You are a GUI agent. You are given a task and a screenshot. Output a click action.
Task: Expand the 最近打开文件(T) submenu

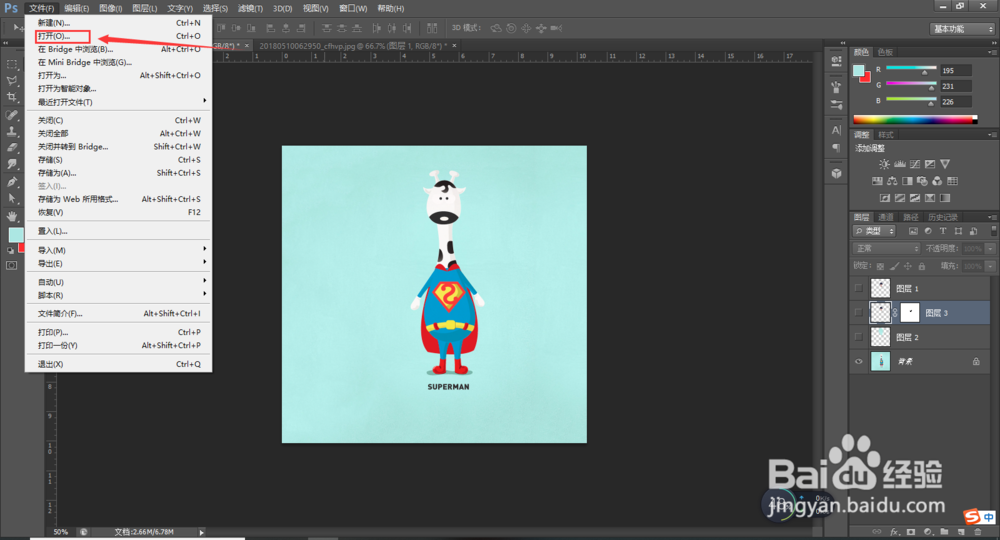[119, 102]
